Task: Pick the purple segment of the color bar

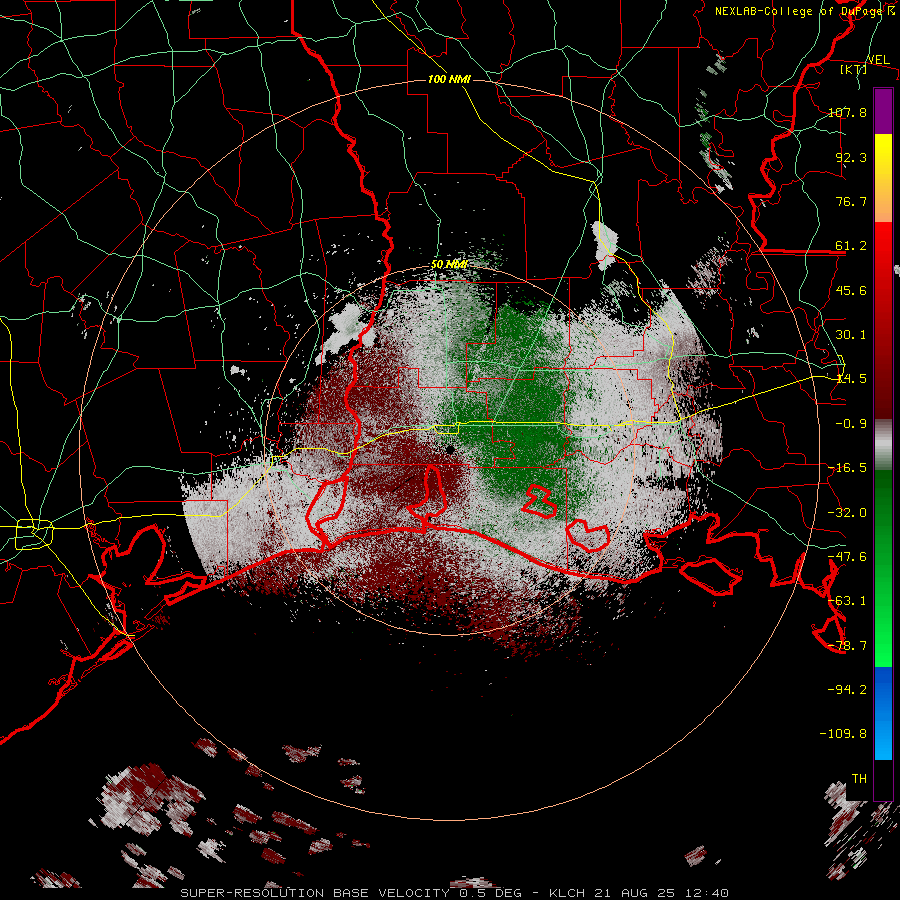Action: pyautogui.click(x=883, y=111)
